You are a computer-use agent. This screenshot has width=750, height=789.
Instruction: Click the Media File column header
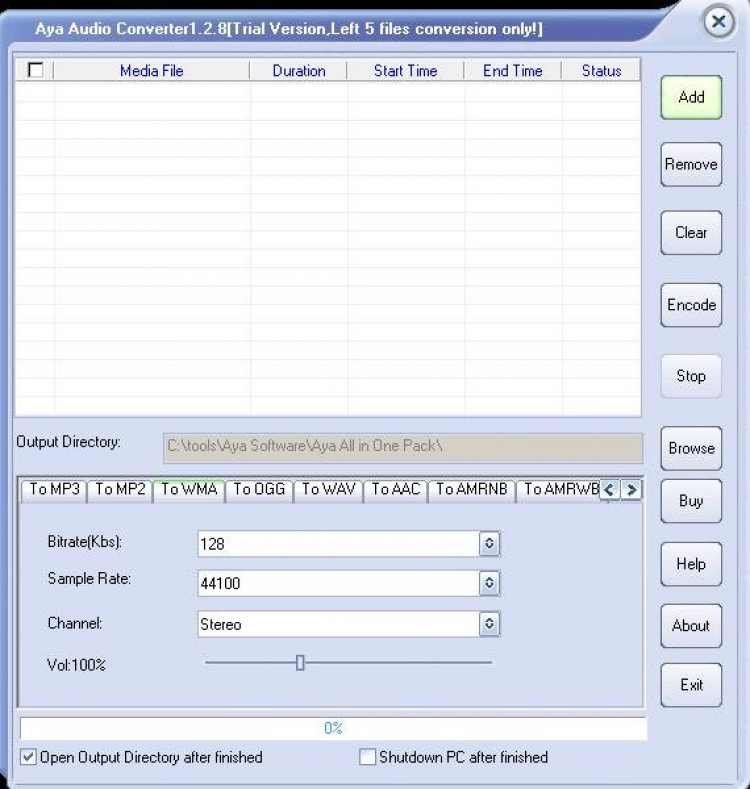(x=152, y=70)
